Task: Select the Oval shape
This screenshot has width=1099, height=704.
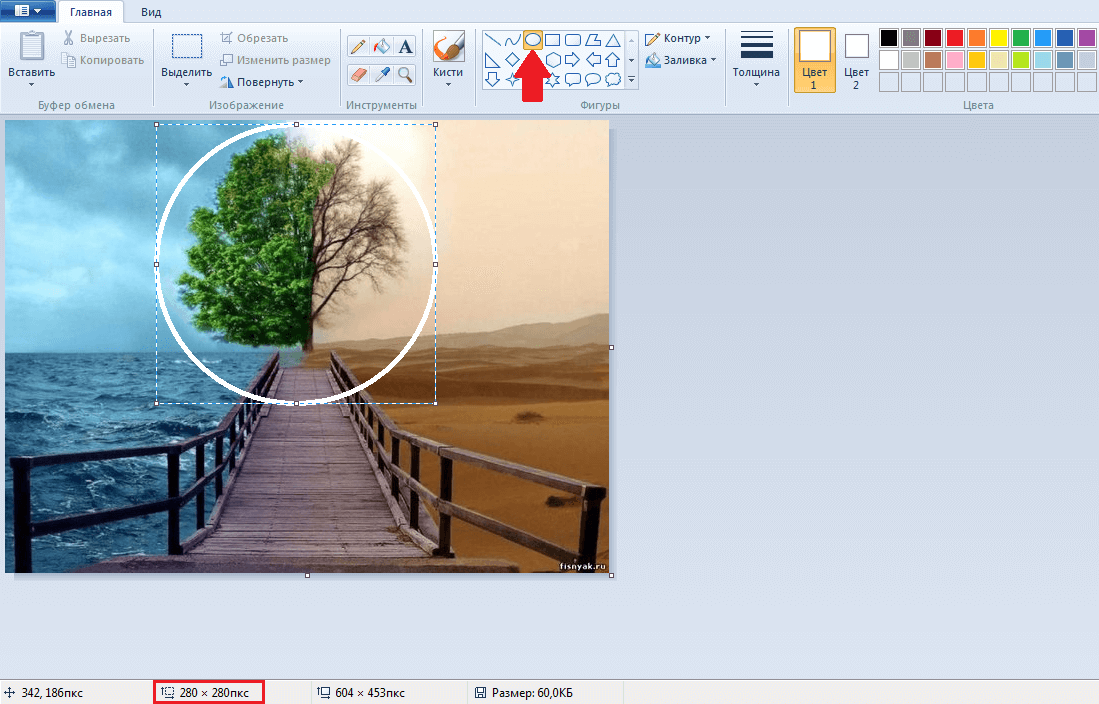Action: (x=533, y=40)
